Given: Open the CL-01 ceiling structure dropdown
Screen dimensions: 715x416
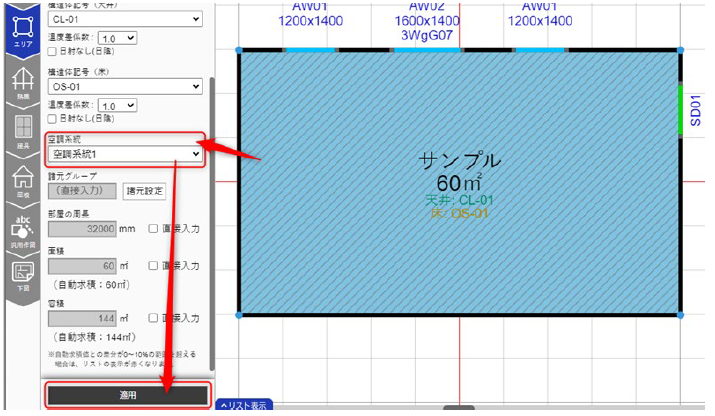Looking at the screenshot, I should pos(125,19).
